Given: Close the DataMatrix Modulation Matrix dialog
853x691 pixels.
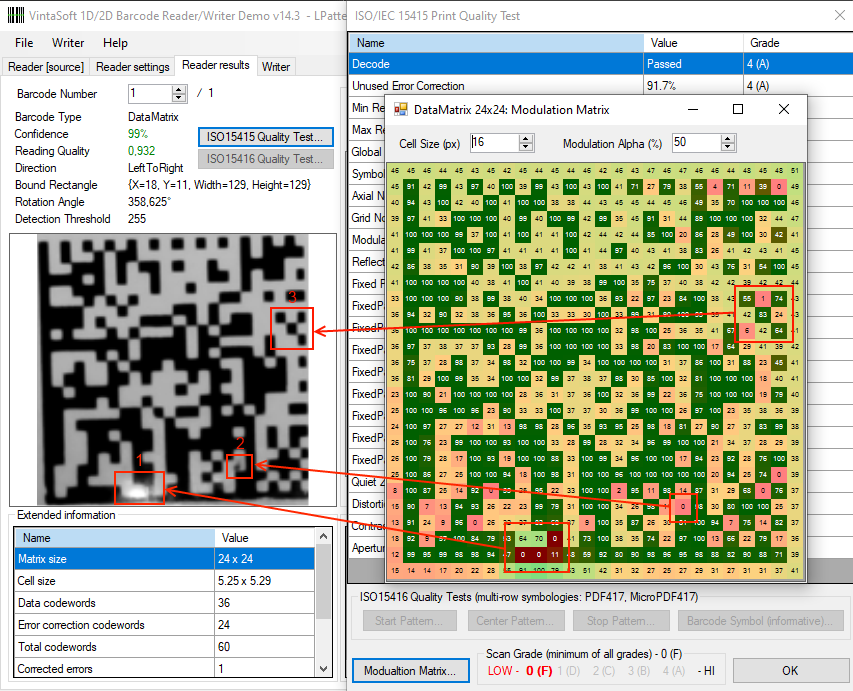Looking at the screenshot, I should 784,109.
